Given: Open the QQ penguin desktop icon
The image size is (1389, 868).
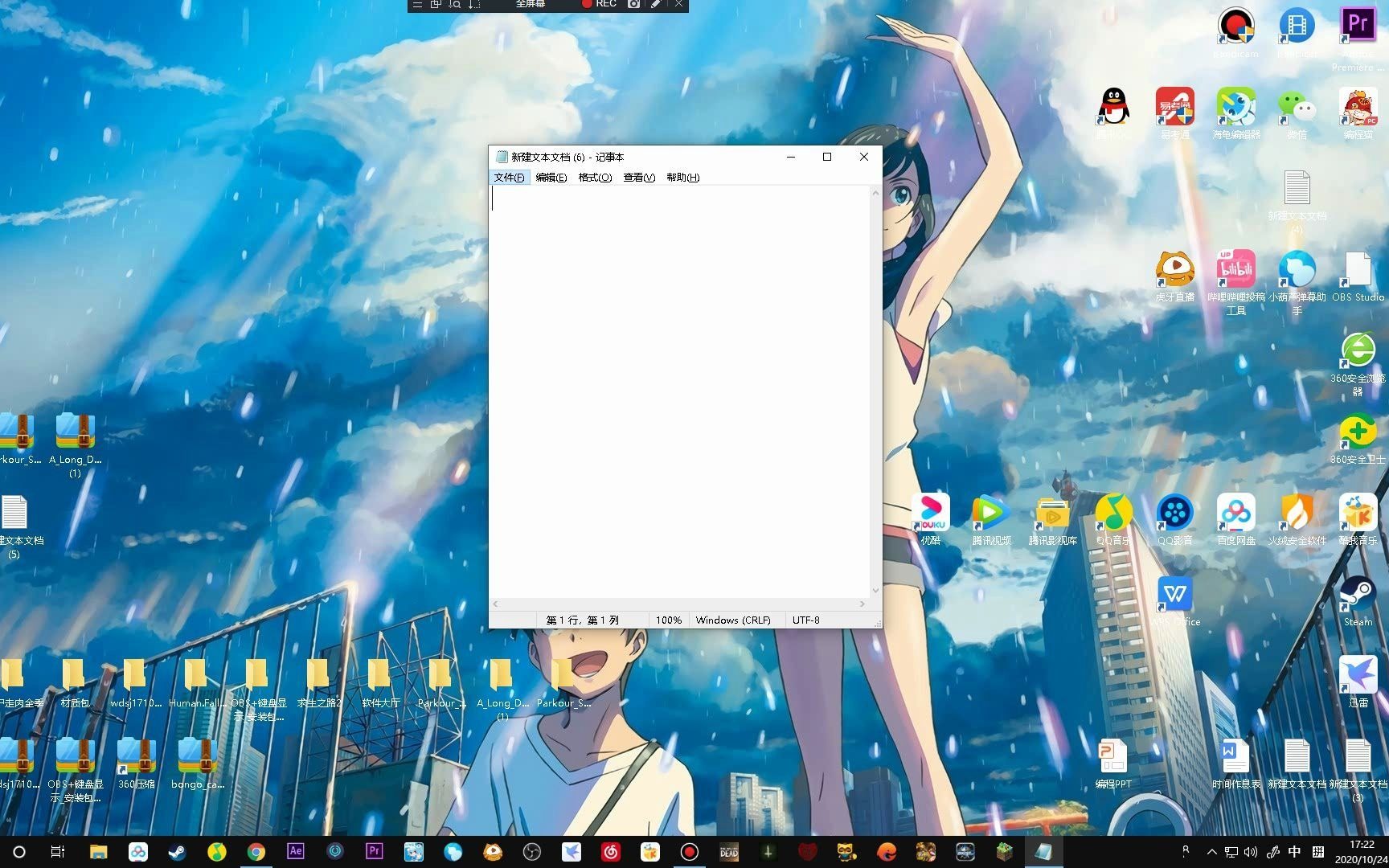Looking at the screenshot, I should point(1113,113).
